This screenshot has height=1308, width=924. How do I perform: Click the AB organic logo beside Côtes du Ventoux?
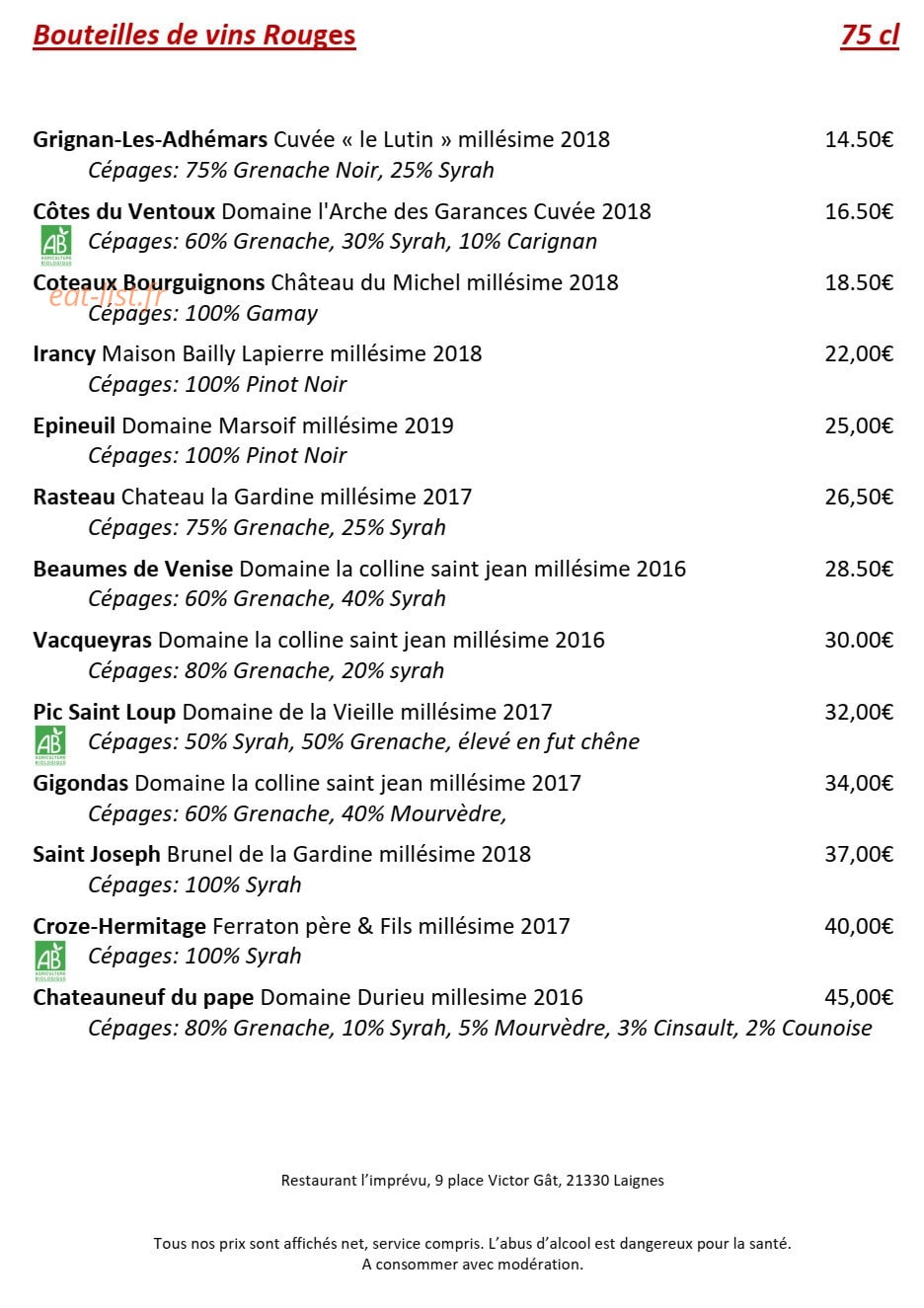(x=55, y=246)
